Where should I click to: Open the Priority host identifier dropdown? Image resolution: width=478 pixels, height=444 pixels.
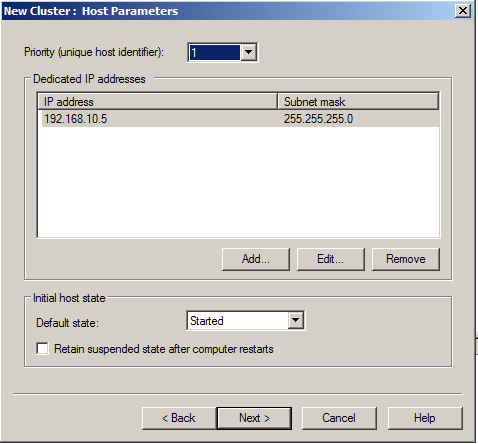(x=249, y=53)
